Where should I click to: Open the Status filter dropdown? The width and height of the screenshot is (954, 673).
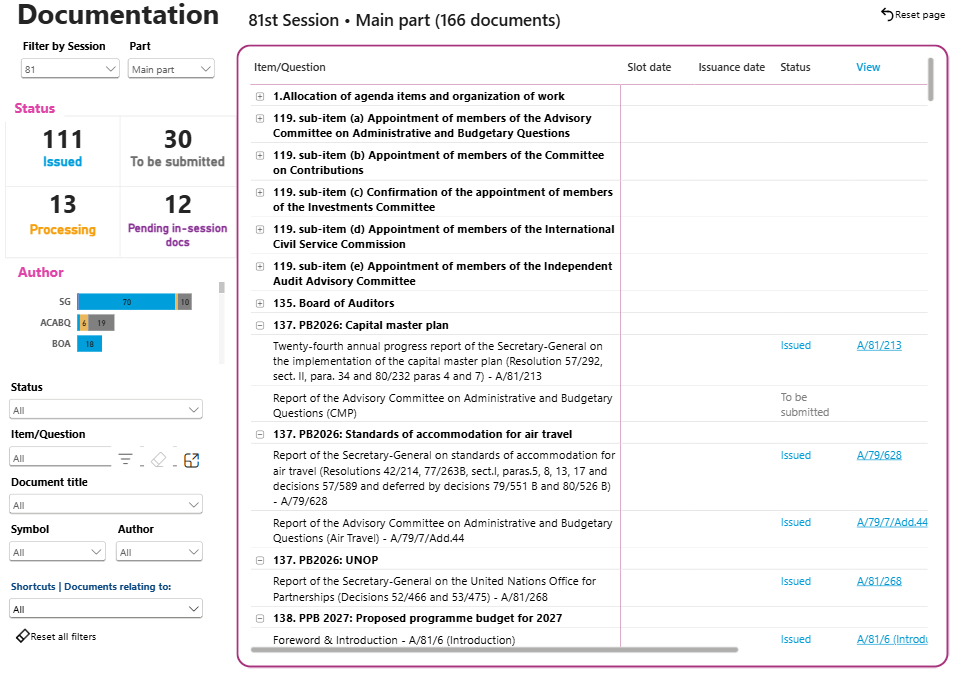coord(106,410)
